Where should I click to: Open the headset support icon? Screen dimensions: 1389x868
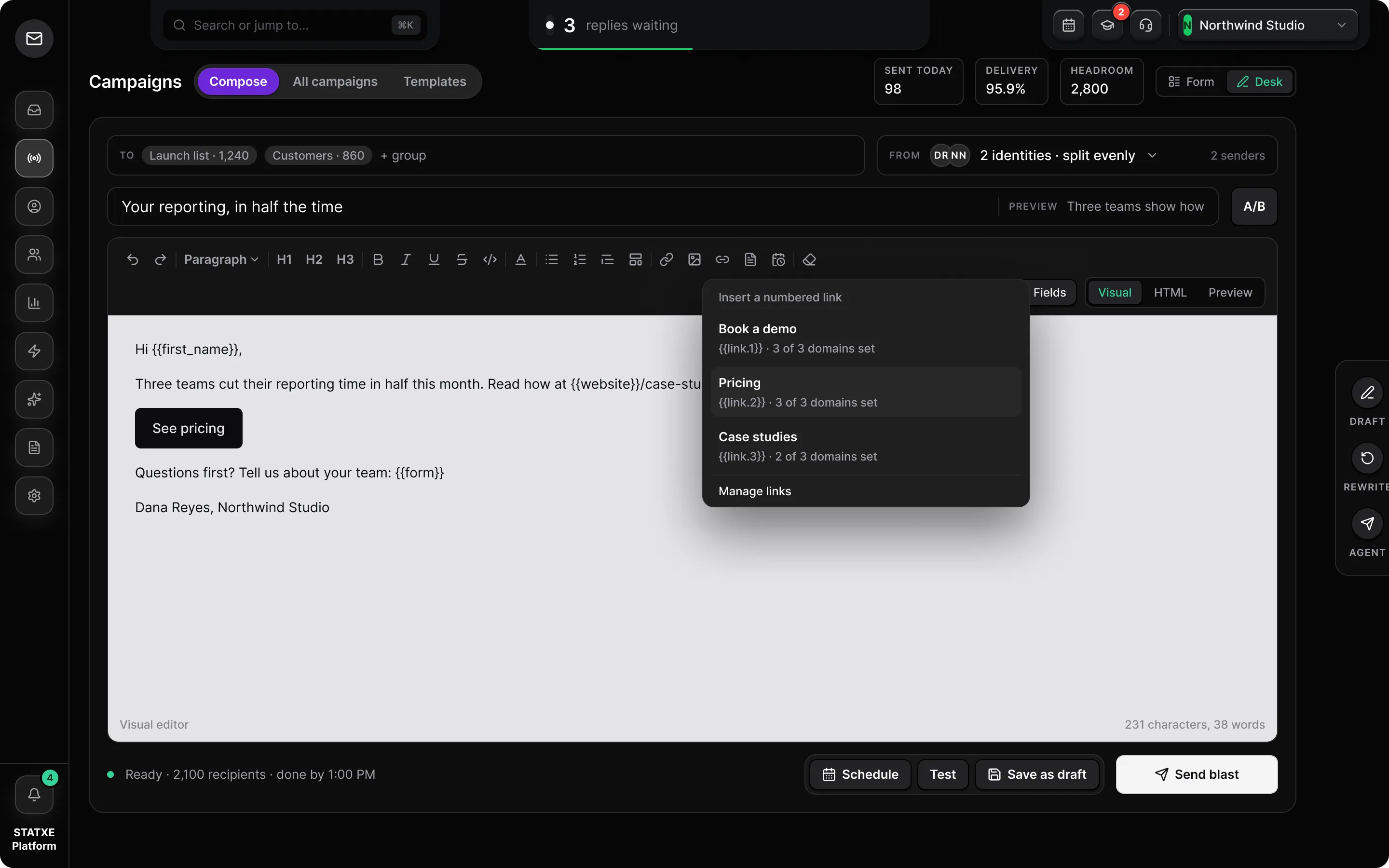coord(1145,25)
